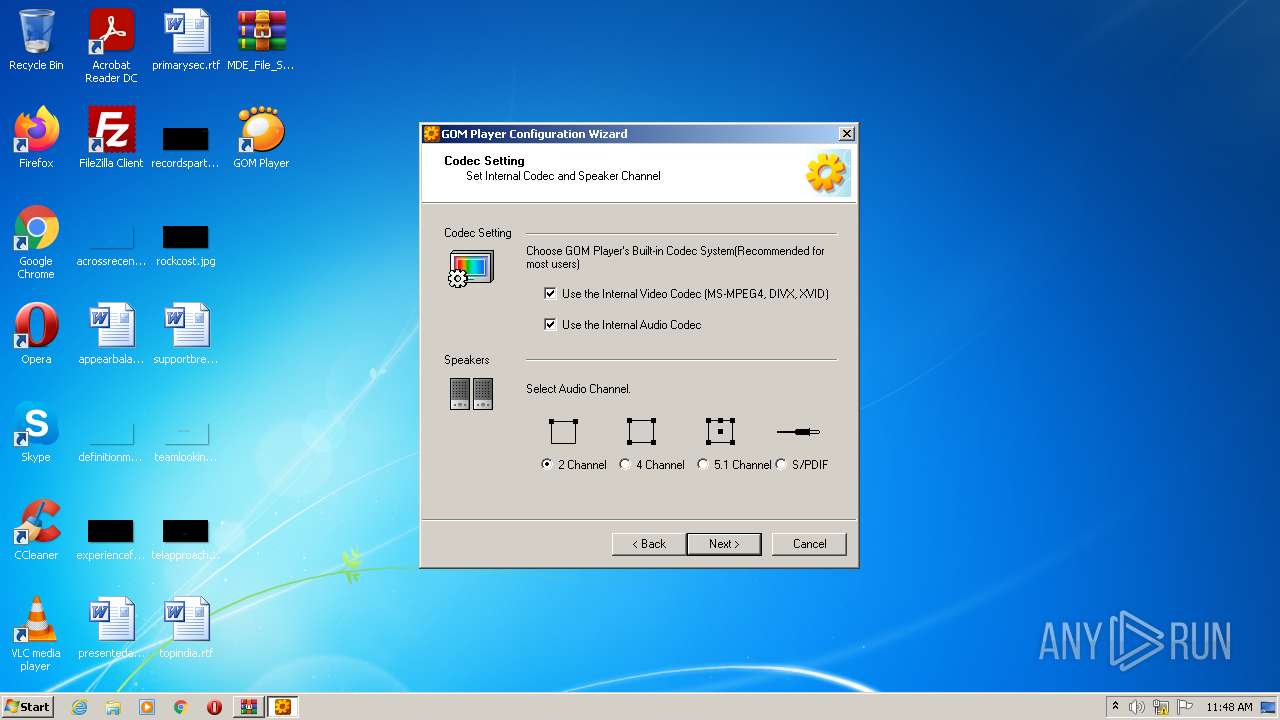
Task: Select the telapproach file icon
Action: tap(186, 538)
